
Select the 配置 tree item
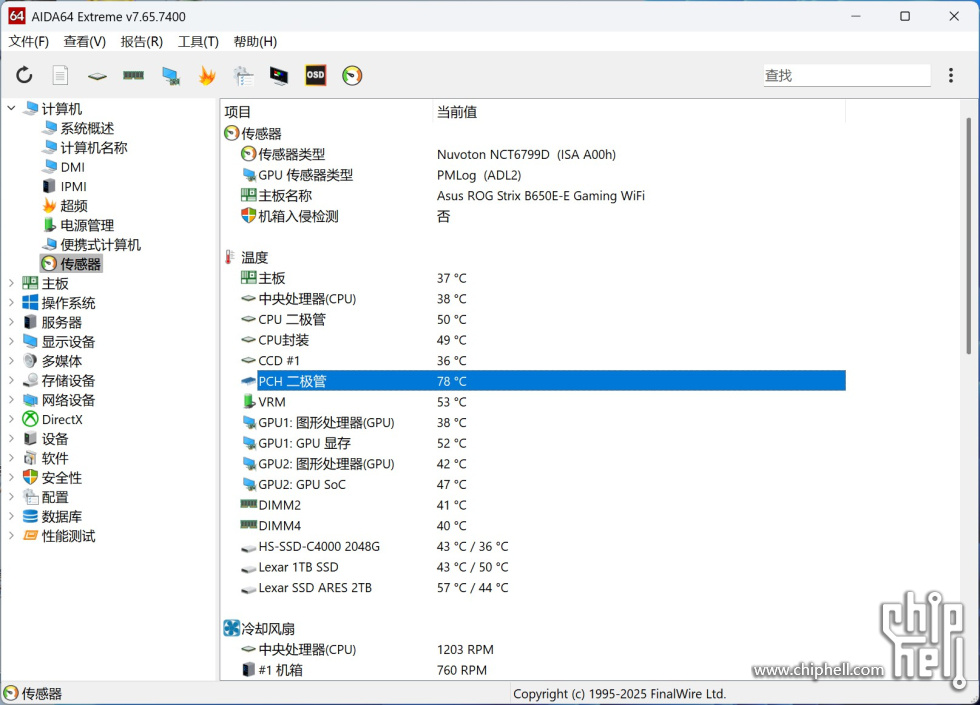pos(46,497)
